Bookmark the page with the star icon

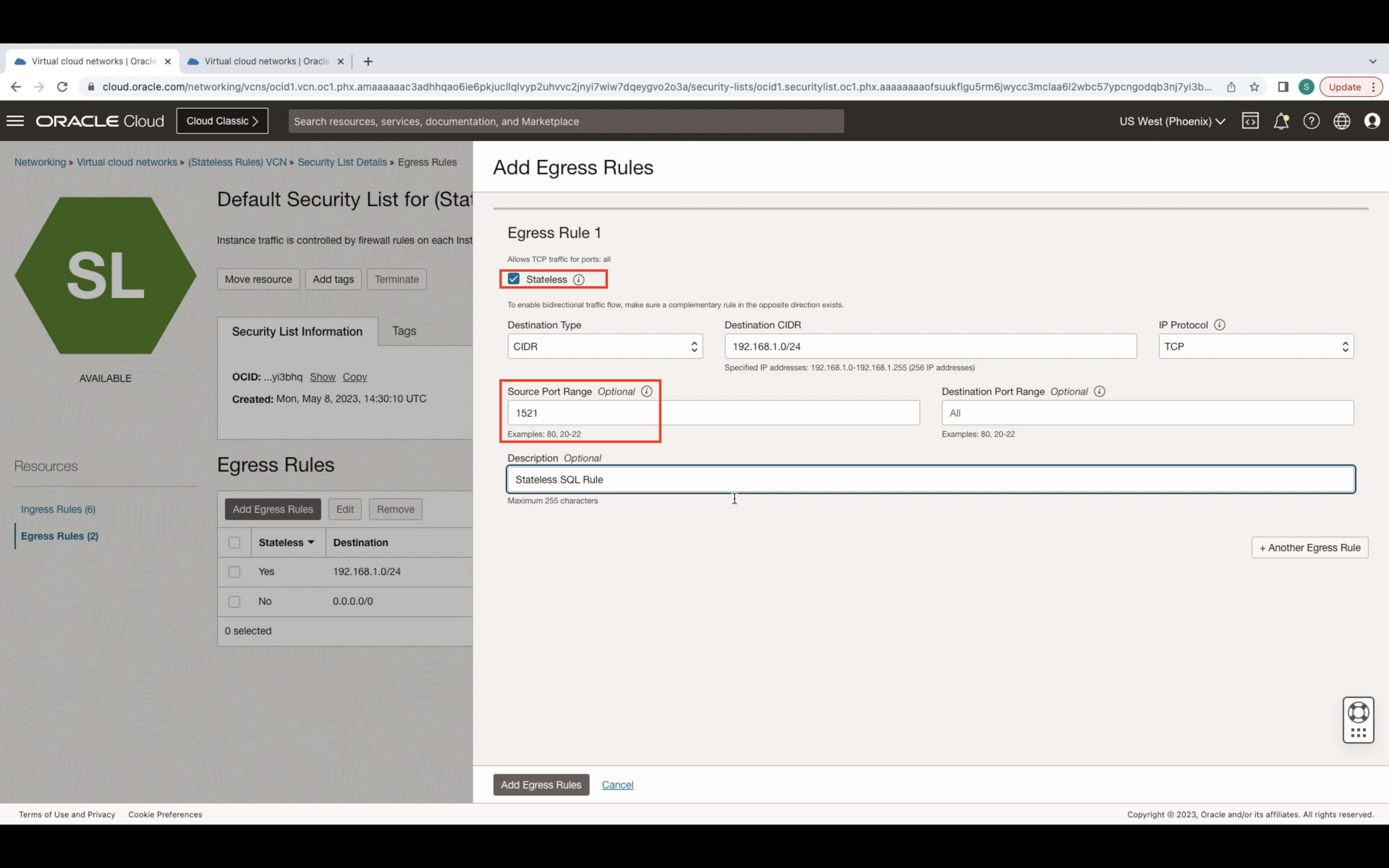1254,87
